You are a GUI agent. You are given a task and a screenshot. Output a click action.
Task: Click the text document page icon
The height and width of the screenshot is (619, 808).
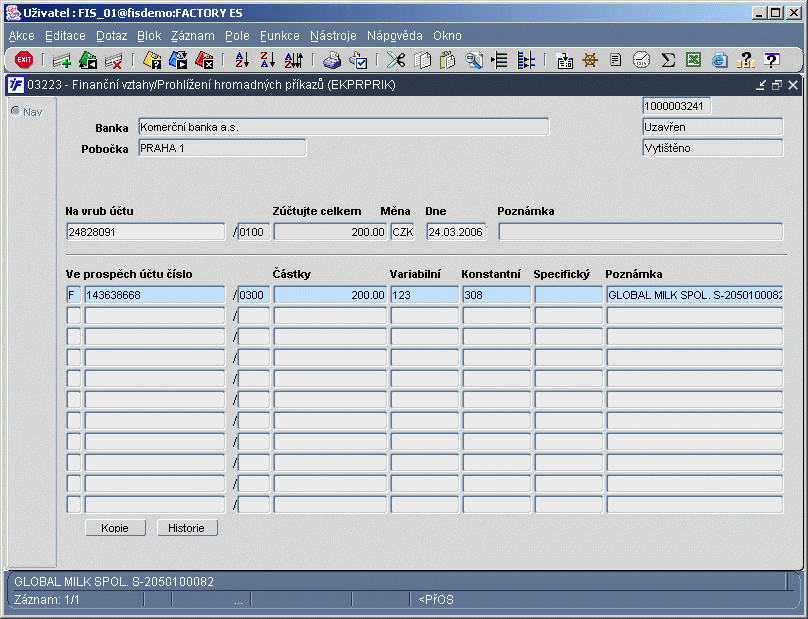[x=615, y=61]
